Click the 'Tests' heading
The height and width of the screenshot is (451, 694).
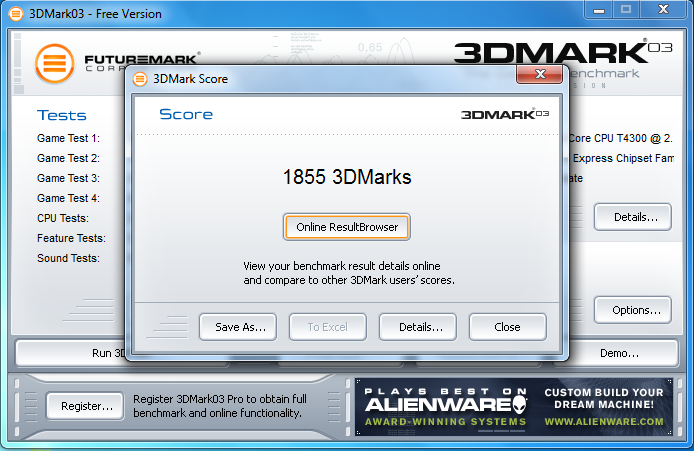click(x=62, y=116)
